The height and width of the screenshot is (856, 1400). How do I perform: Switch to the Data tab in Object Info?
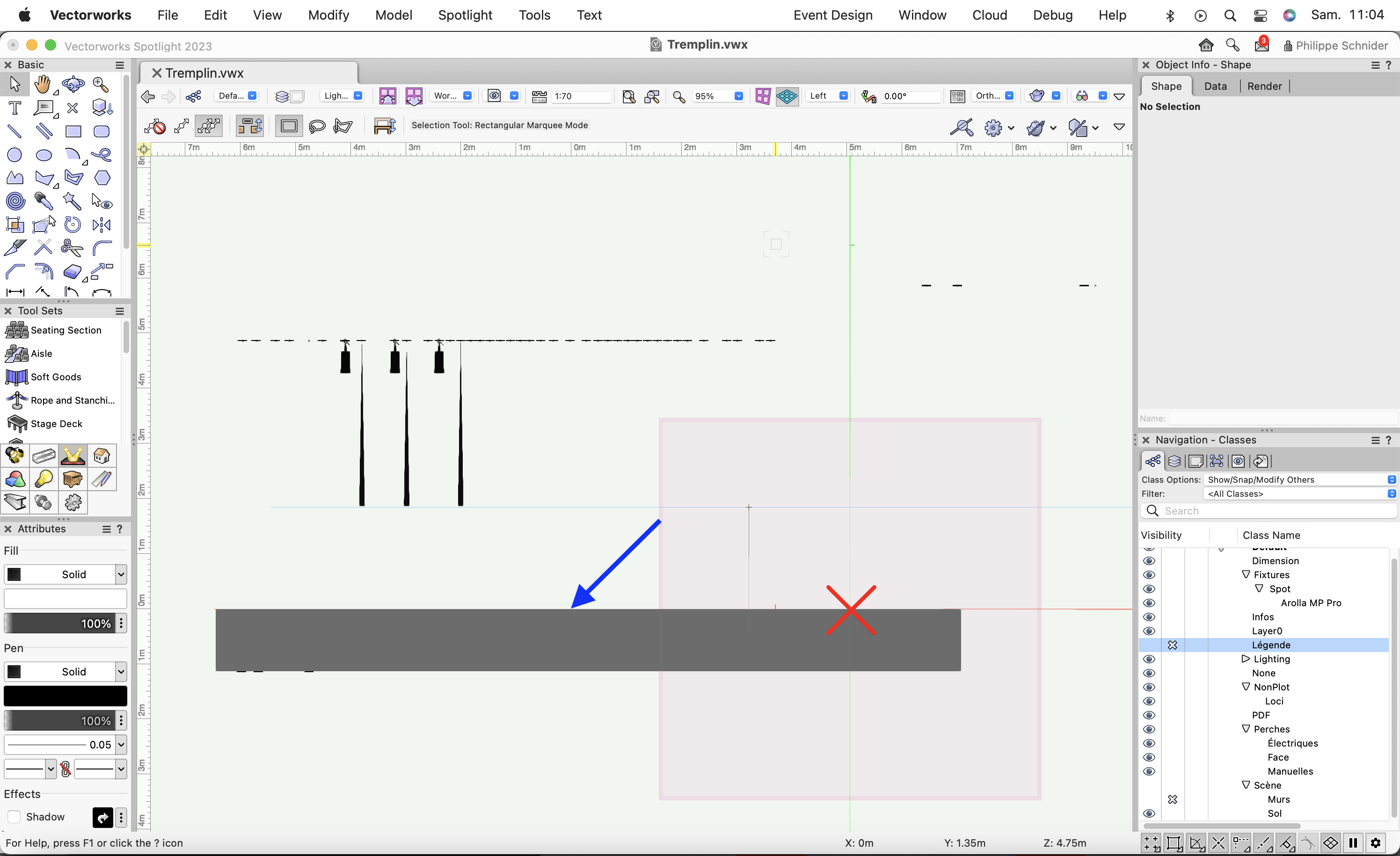point(1215,86)
